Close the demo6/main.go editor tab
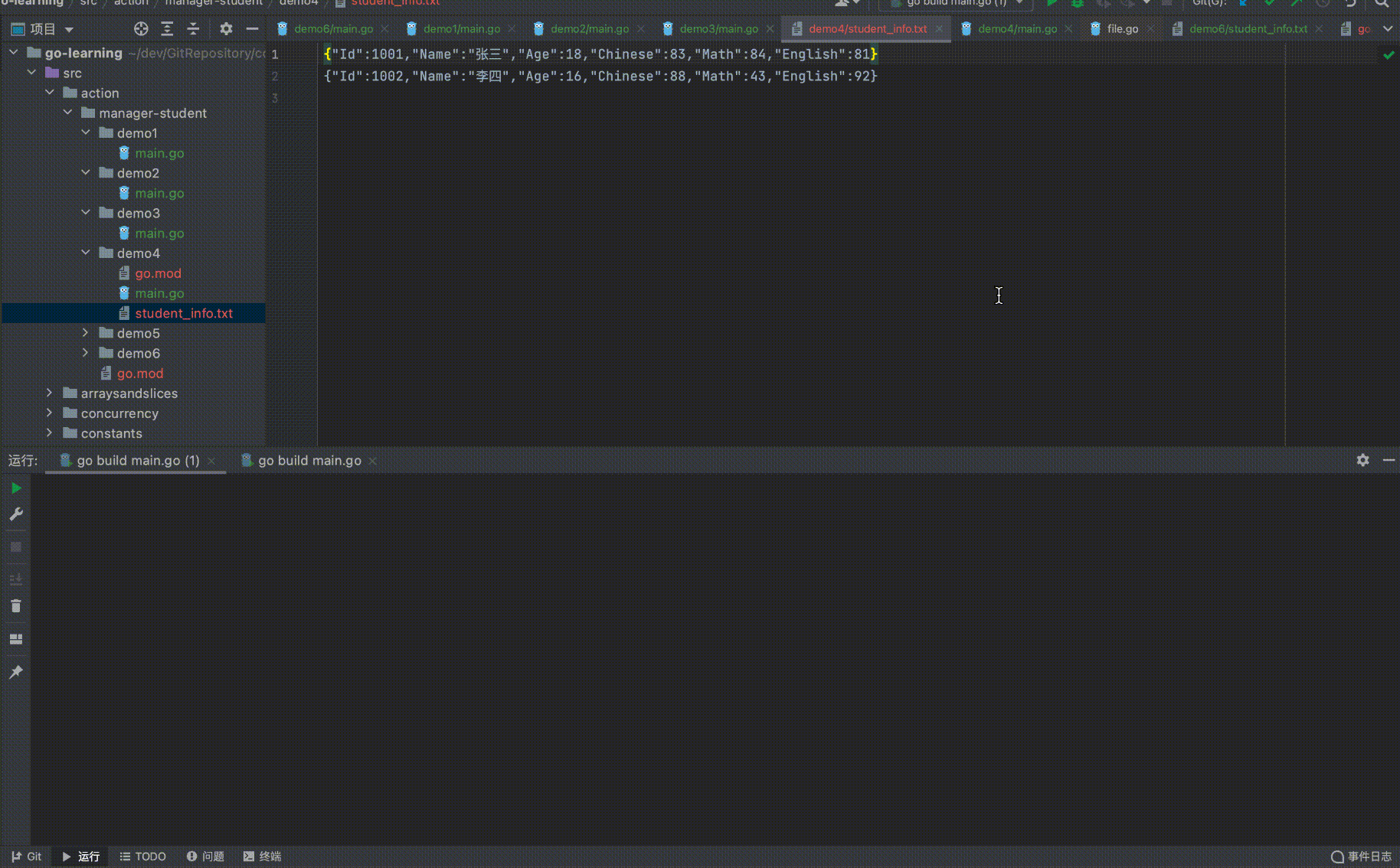This screenshot has width=1400, height=868. click(384, 29)
